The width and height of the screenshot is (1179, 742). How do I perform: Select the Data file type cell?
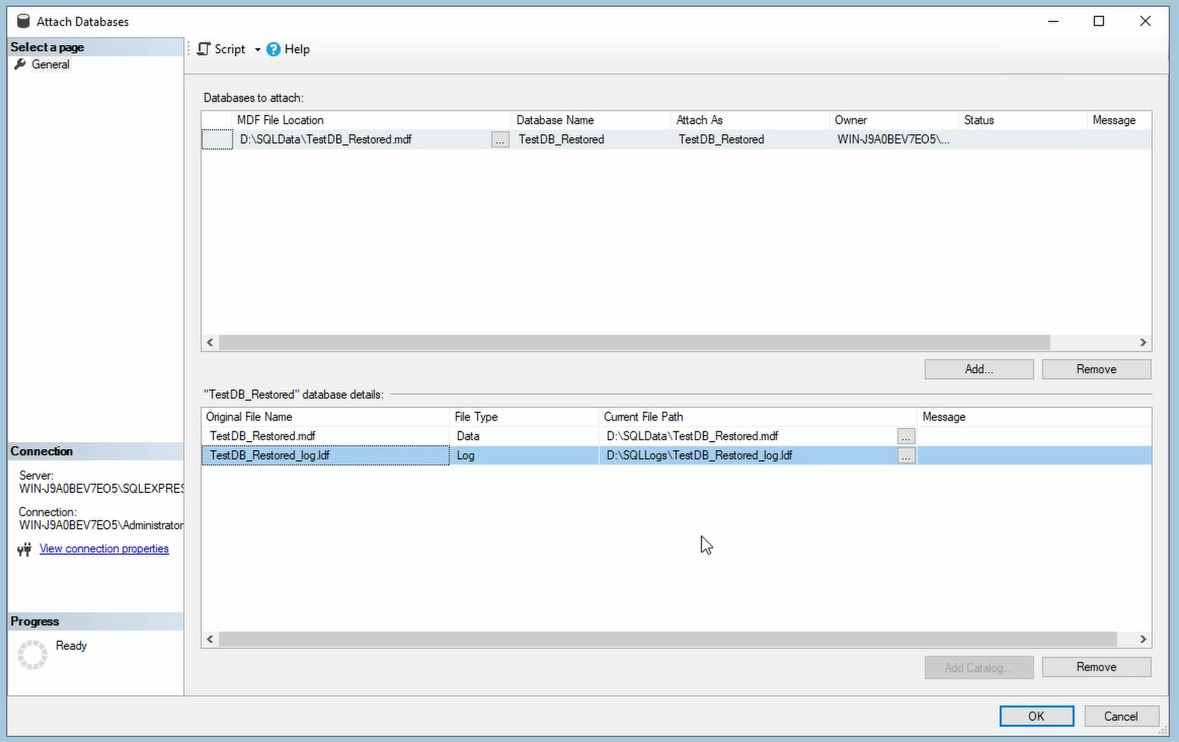pyautogui.click(x=524, y=436)
